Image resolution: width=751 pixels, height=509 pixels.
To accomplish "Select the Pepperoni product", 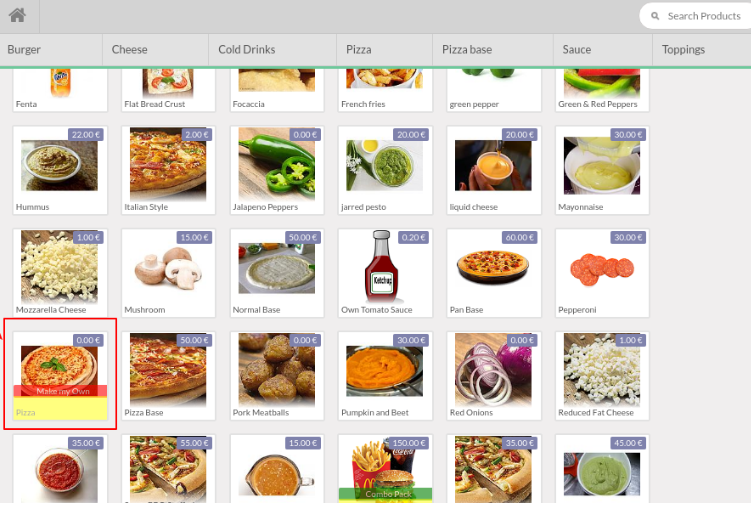I will click(x=602, y=273).
